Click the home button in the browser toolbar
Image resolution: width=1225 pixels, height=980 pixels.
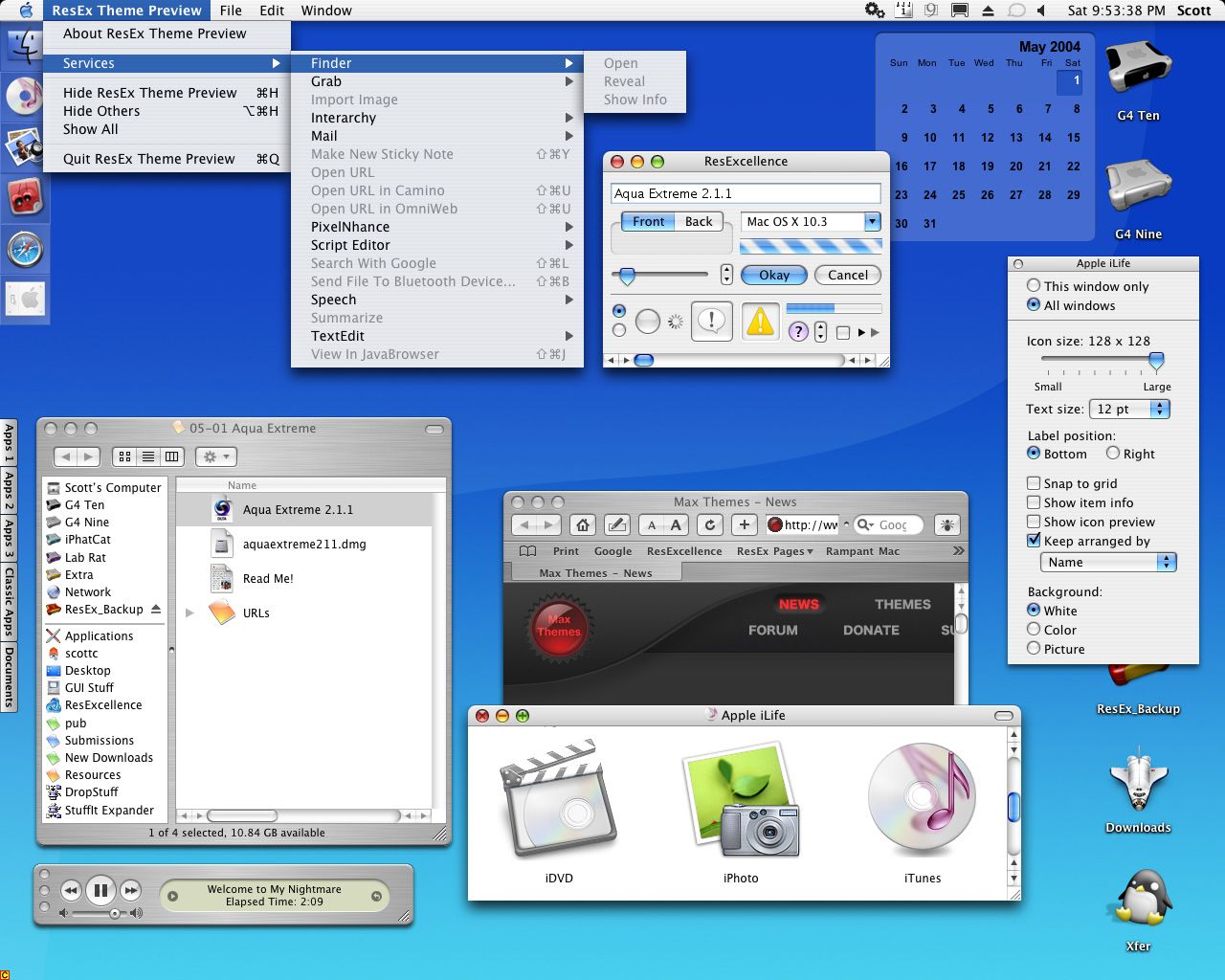583,524
